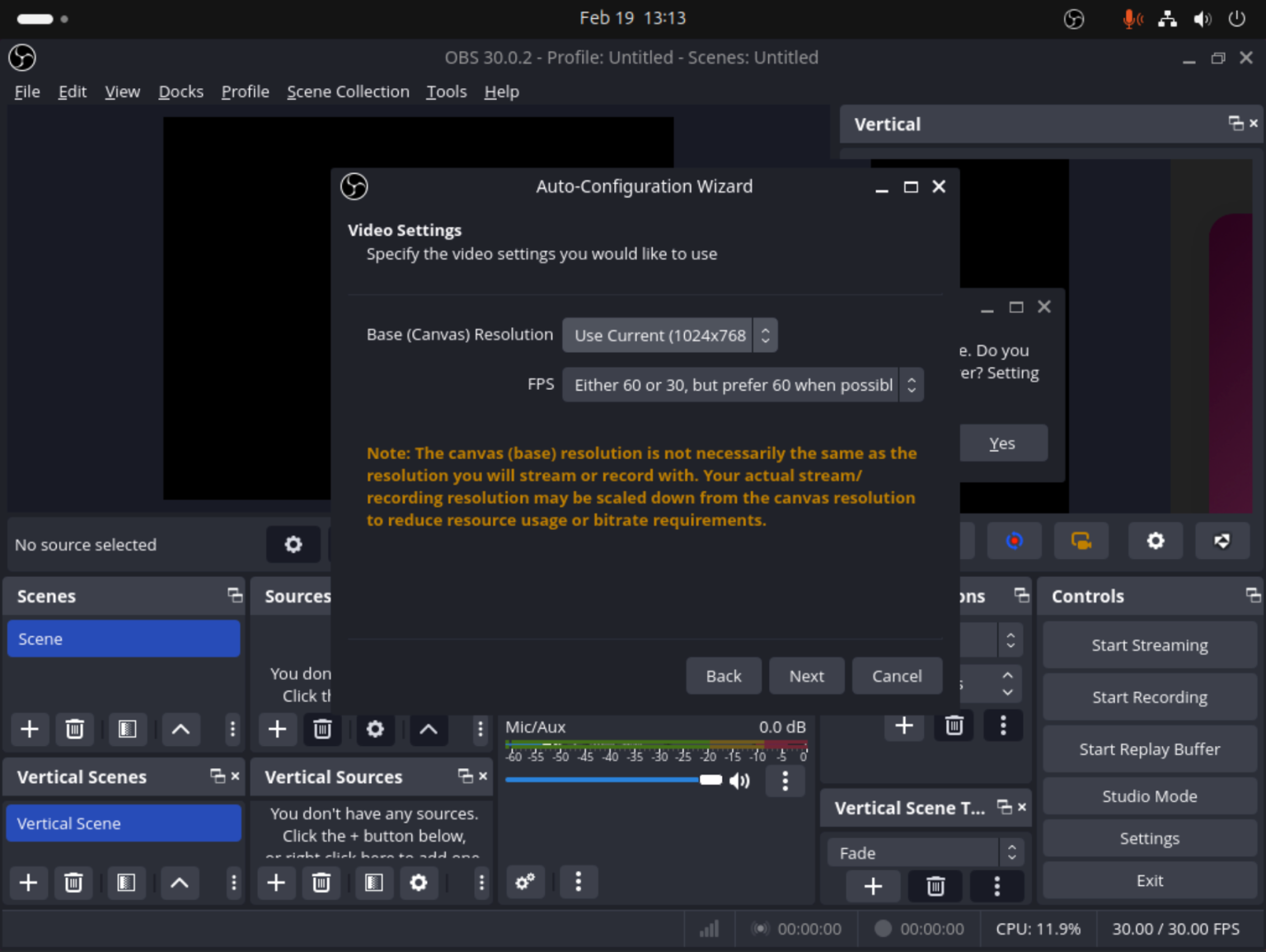Toggle the vertical canvas record icon
1266x952 pixels.
click(x=1015, y=541)
